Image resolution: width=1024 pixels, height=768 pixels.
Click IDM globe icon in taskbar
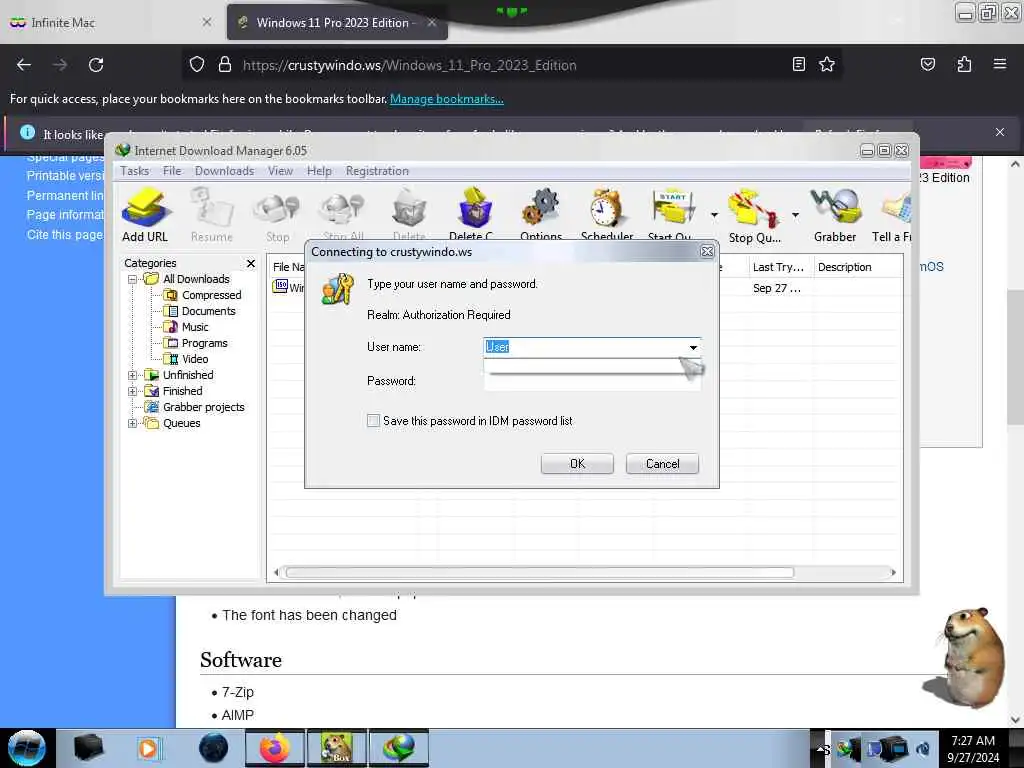point(399,748)
